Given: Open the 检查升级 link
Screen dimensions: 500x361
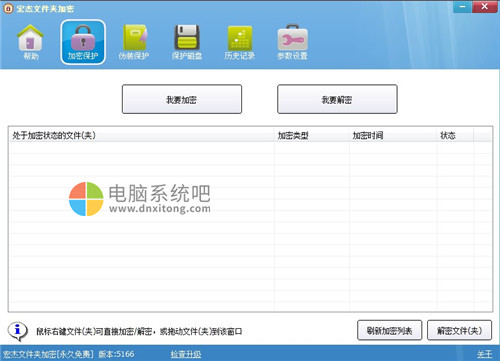Looking at the screenshot, I should tap(186, 354).
